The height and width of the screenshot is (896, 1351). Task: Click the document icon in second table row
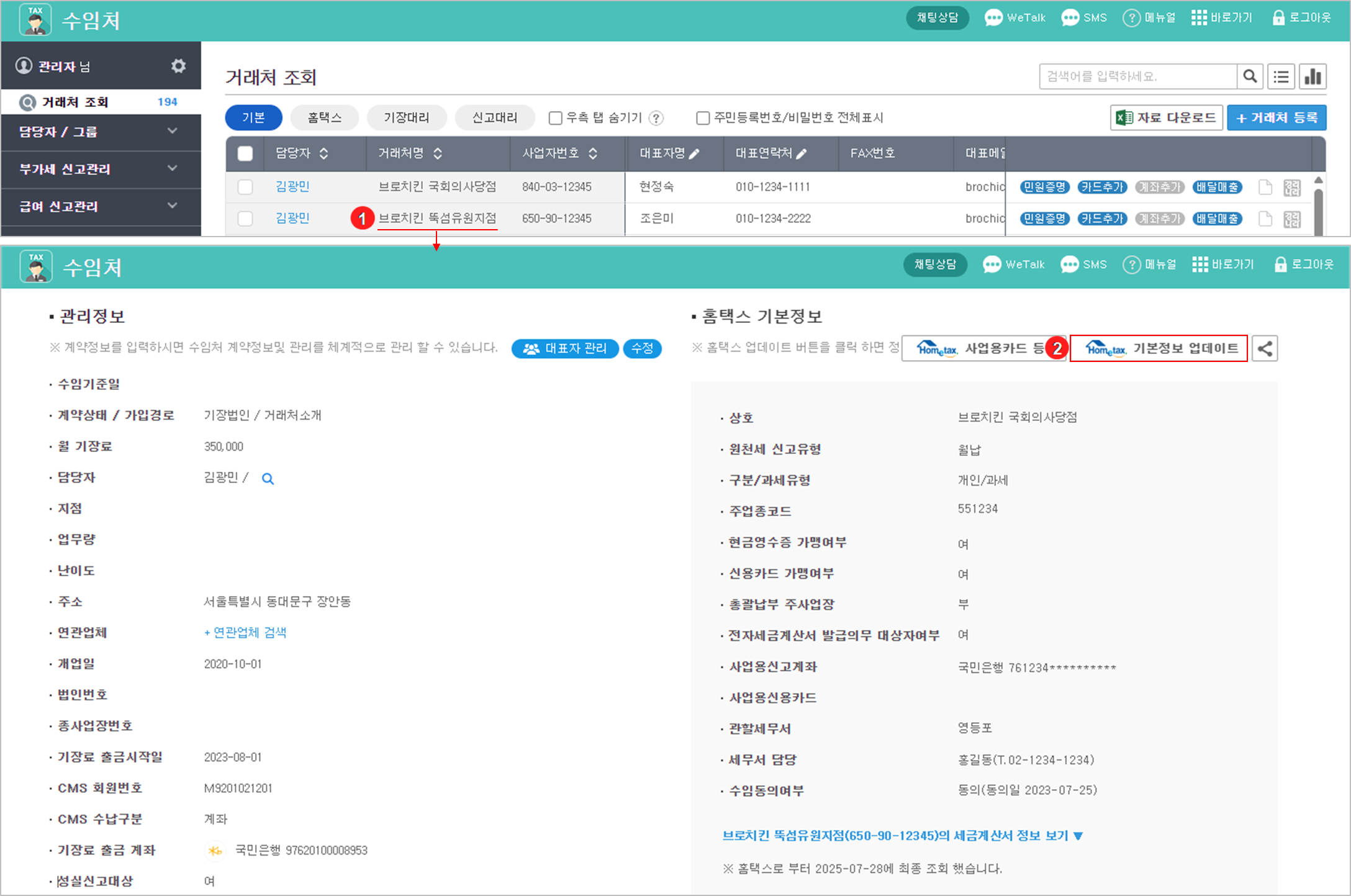(1265, 219)
